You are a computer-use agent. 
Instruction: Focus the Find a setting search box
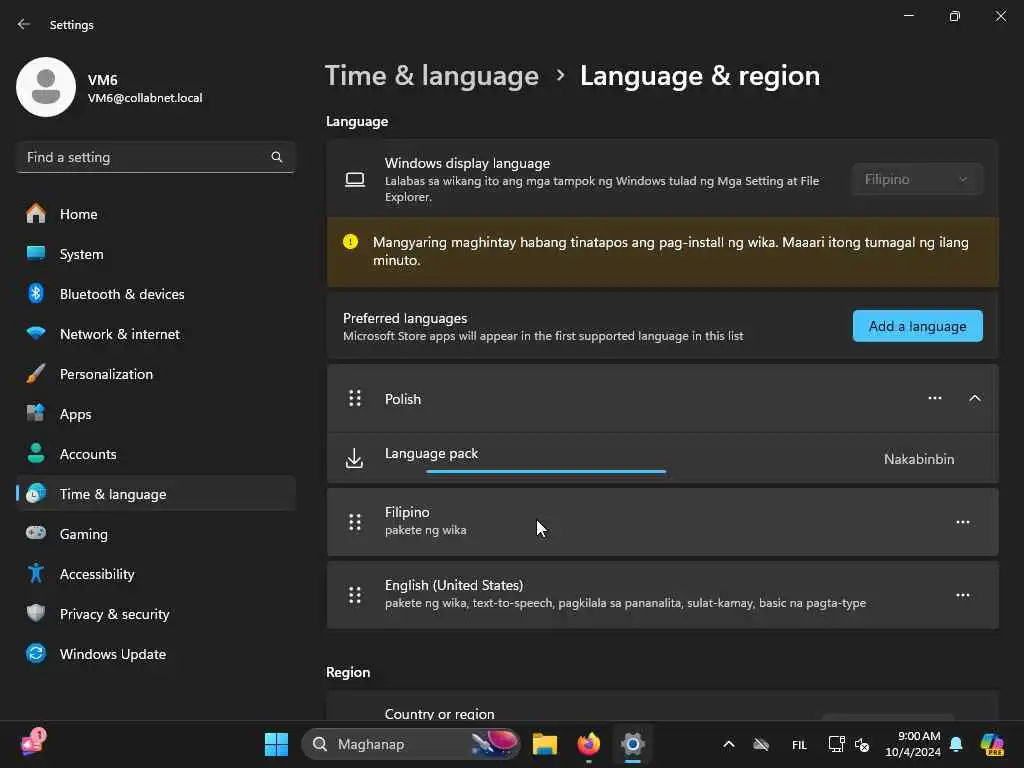(155, 157)
